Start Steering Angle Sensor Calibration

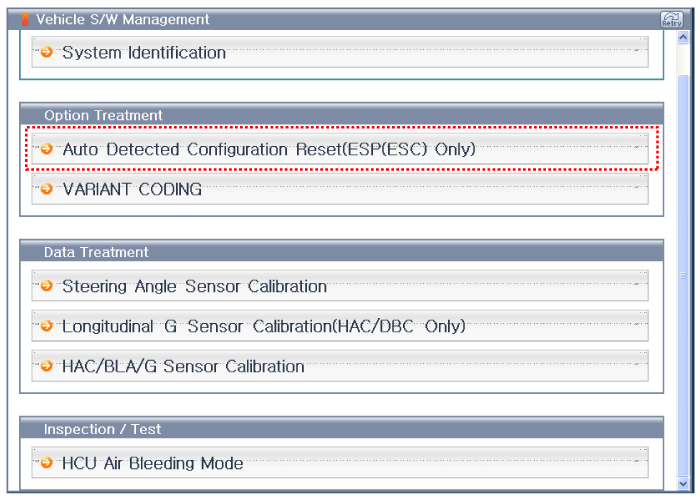point(194,286)
